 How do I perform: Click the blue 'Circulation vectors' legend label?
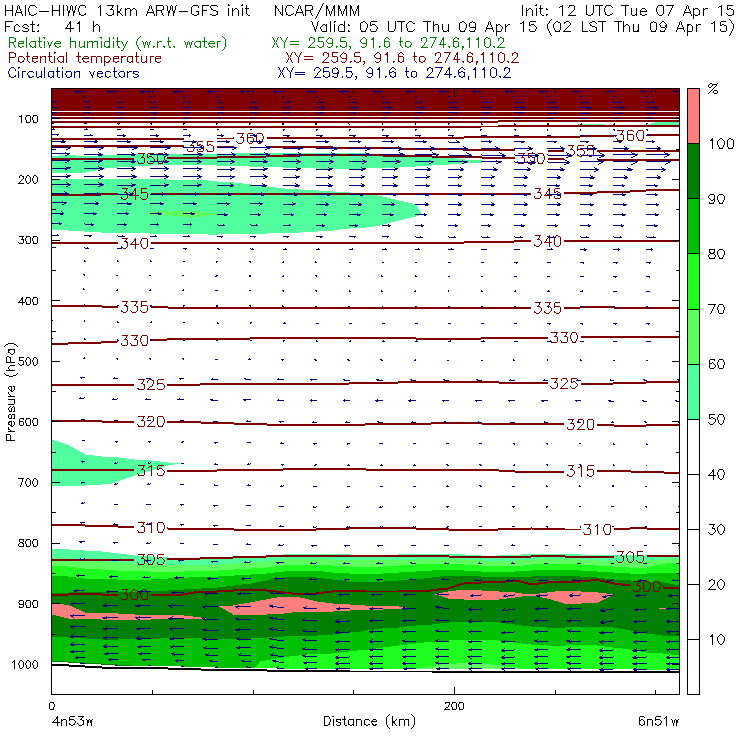pyautogui.click(x=74, y=73)
